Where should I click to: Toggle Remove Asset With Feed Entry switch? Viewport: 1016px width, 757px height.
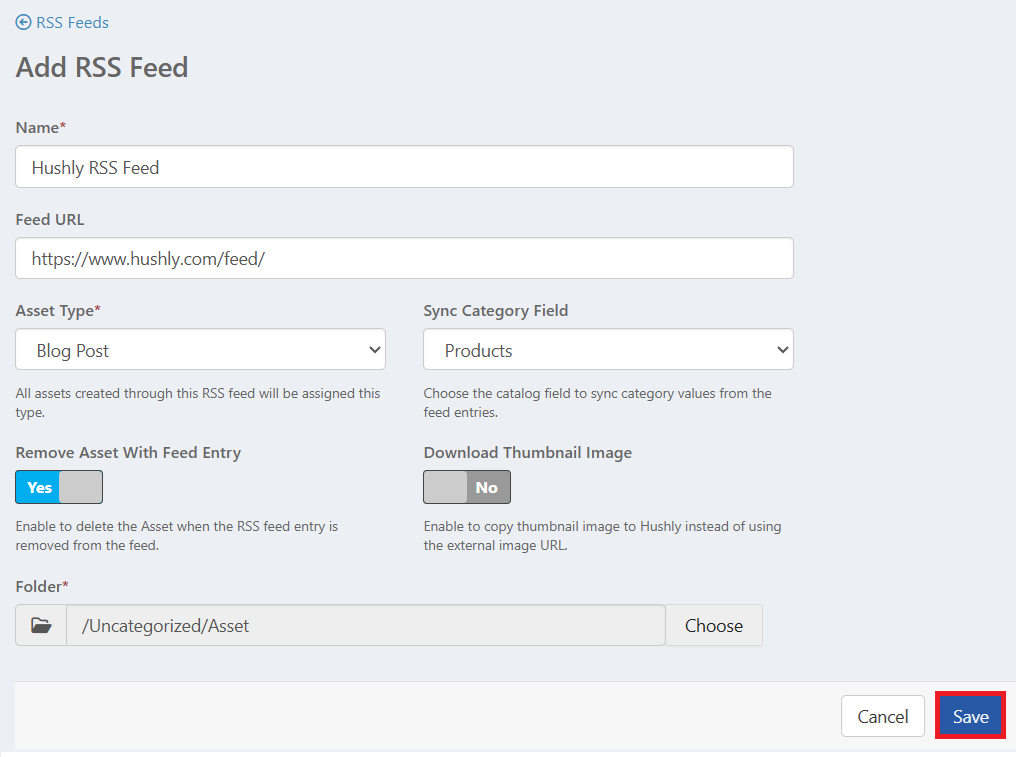pos(59,487)
